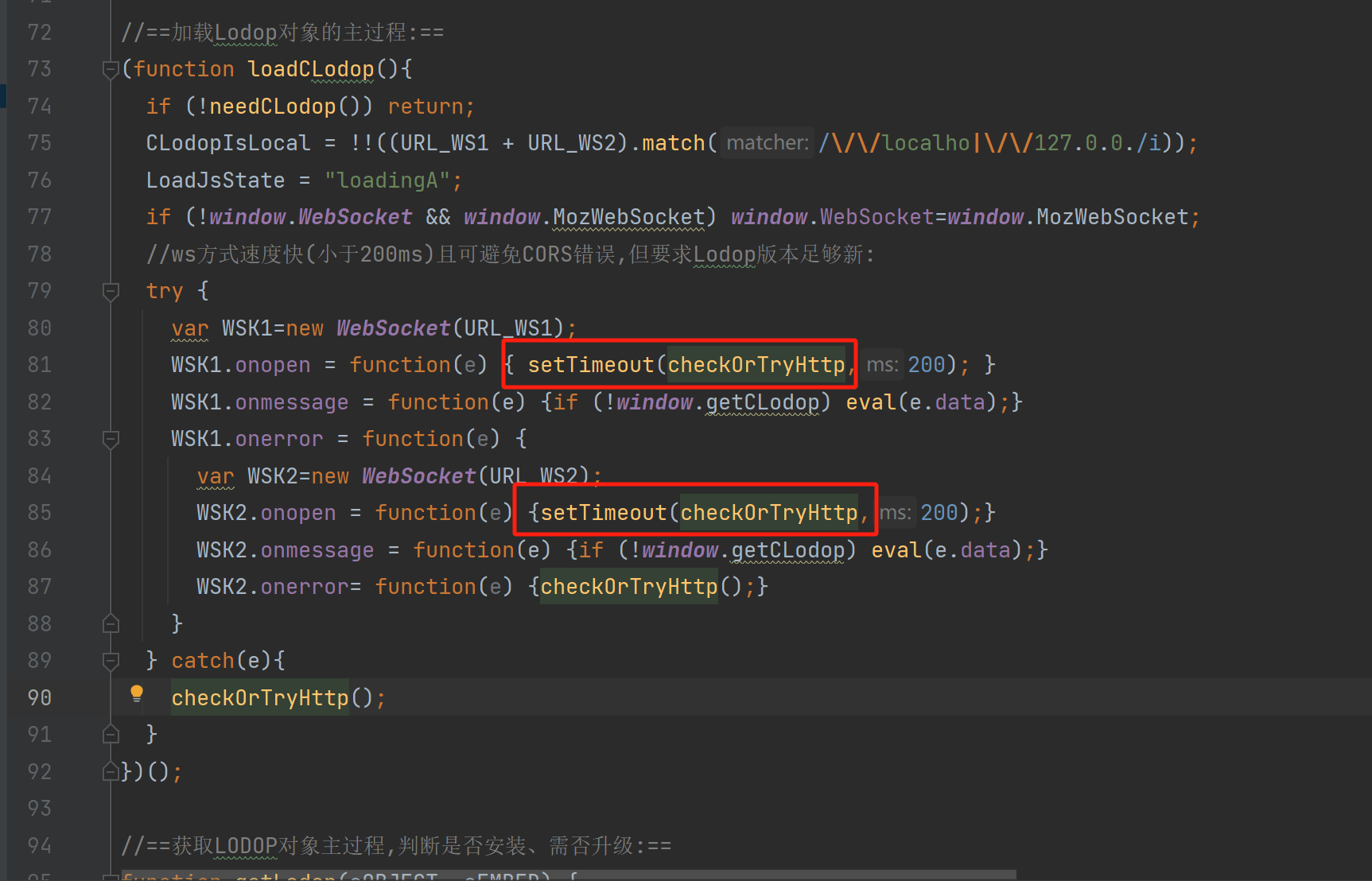Click line number 93 in gutter

[39, 809]
